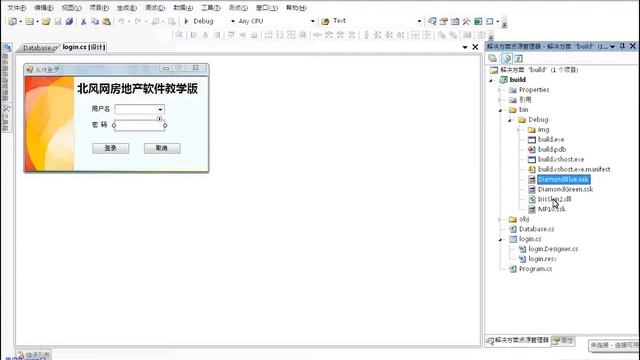This screenshot has height=360, width=640.
Task: Select IrisSkin2.dll in the tree
Action: [554, 199]
